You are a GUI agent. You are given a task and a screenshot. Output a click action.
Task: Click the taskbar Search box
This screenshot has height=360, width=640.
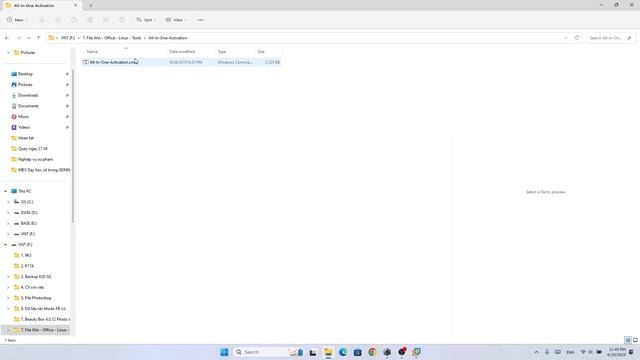pos(268,352)
